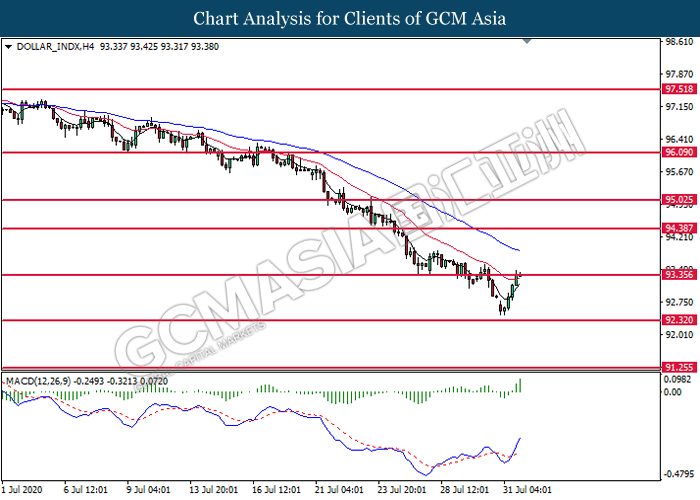Select the DOLLAR_INDX,H4 chart title text
Viewport: 700px width, 500px height.
coord(55,47)
